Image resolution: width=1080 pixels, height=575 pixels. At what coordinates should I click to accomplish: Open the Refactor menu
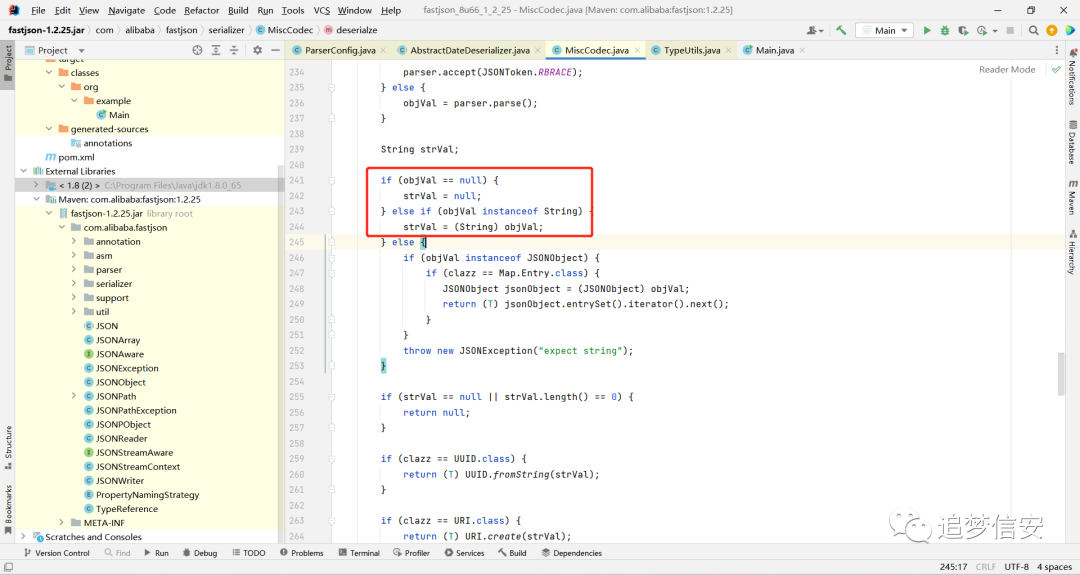coord(202,10)
